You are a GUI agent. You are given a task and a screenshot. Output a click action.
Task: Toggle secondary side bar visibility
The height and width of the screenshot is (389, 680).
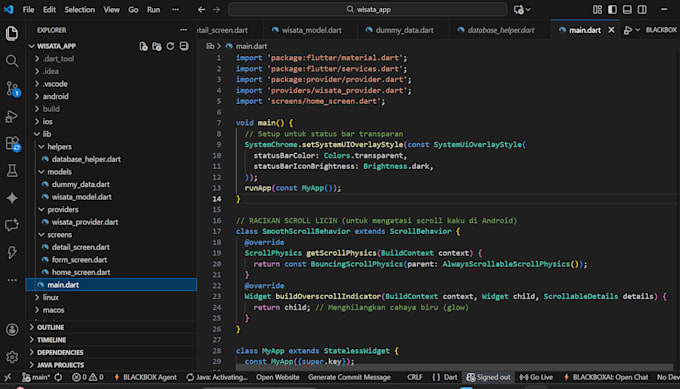[x=642, y=10]
